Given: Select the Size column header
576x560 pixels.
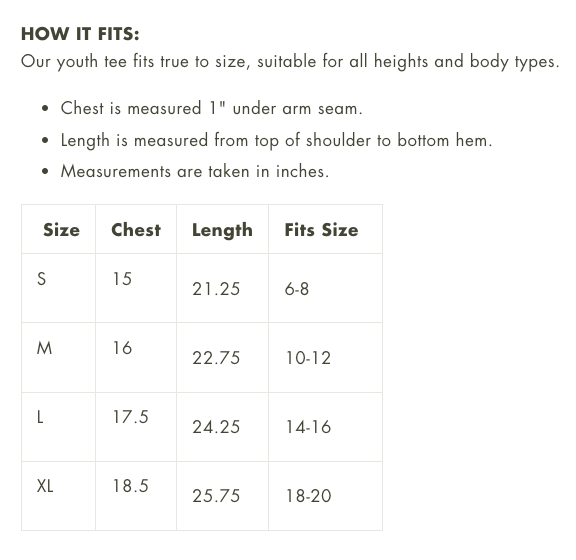Looking at the screenshot, I should click(x=61, y=230).
